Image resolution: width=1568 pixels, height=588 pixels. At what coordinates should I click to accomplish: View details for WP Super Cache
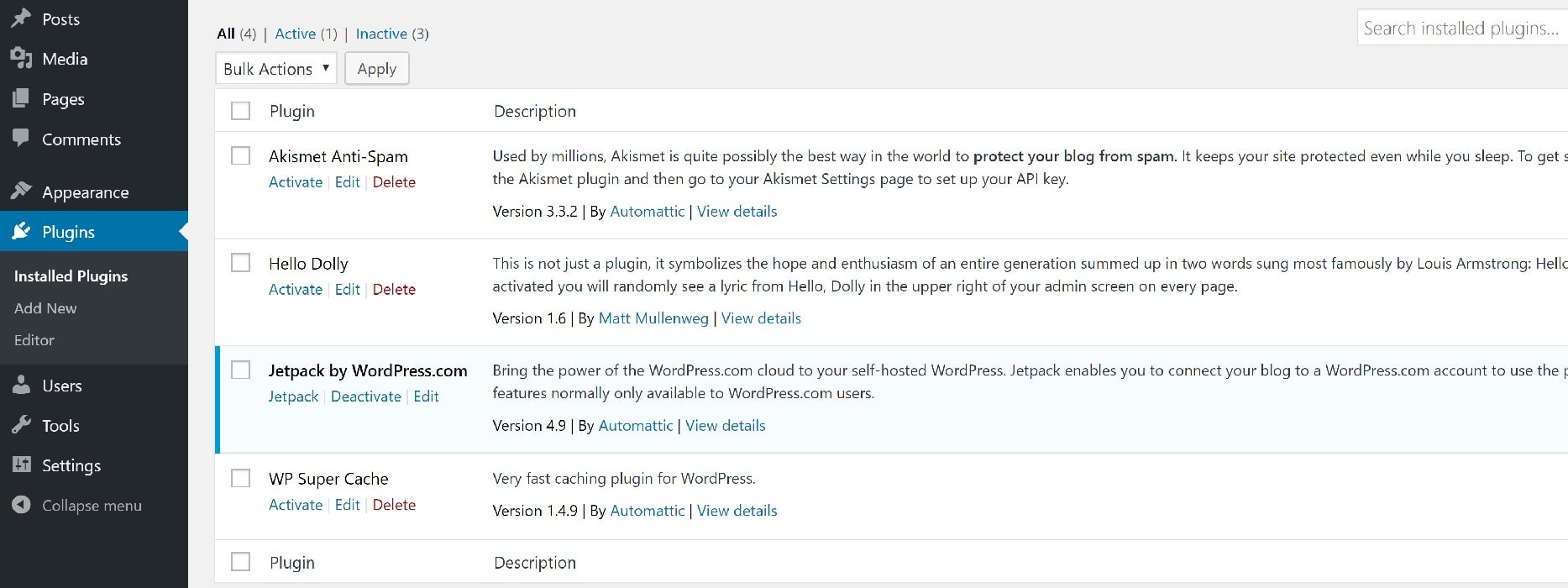[x=737, y=510]
